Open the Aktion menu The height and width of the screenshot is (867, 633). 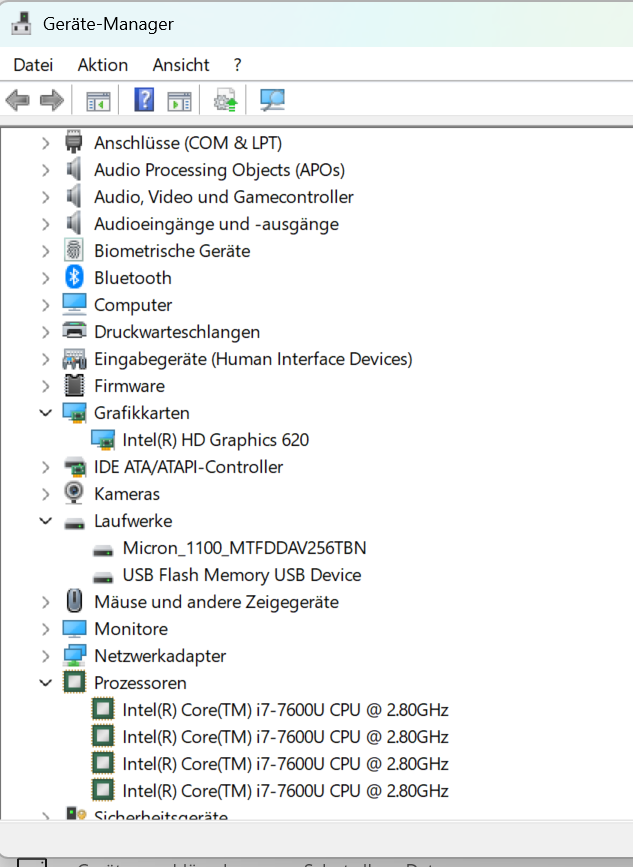coord(103,65)
